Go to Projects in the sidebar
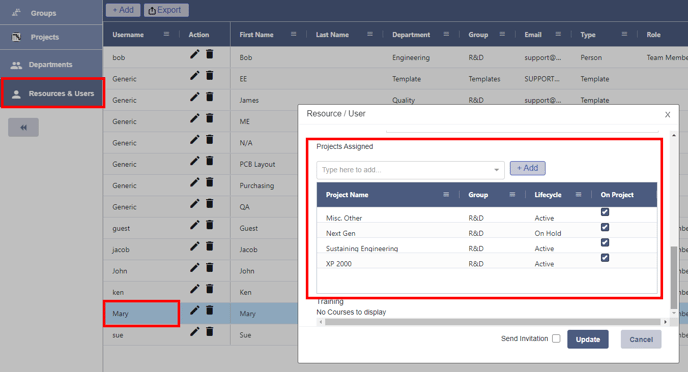Screen dimensions: 688x372 tap(51, 37)
